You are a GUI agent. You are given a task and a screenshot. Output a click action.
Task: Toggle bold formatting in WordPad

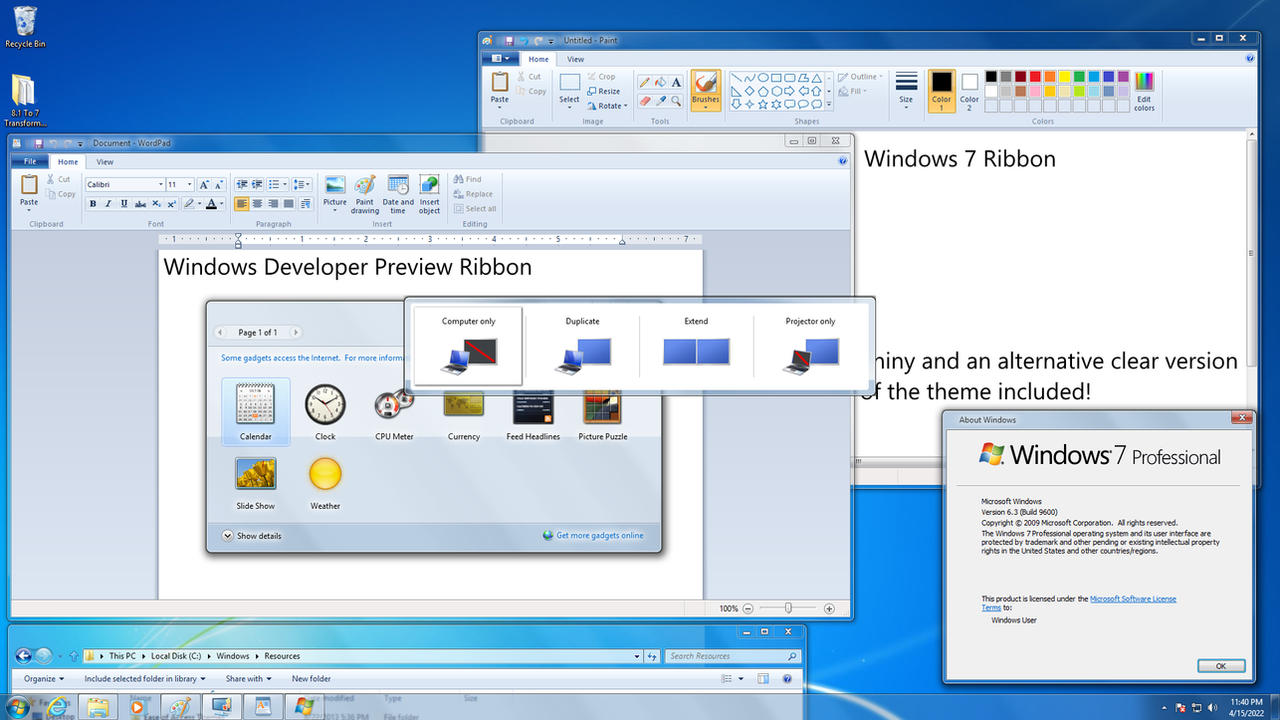click(93, 204)
